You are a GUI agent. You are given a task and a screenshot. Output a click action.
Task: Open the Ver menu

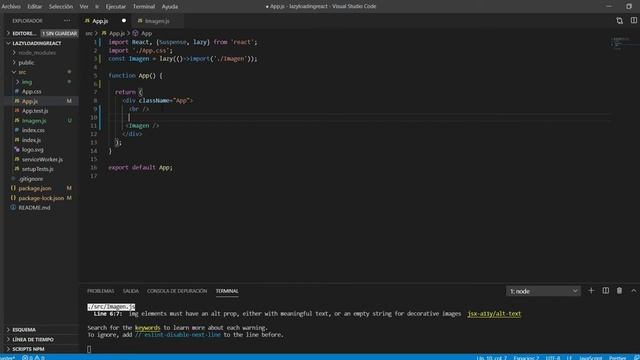[84, 7]
